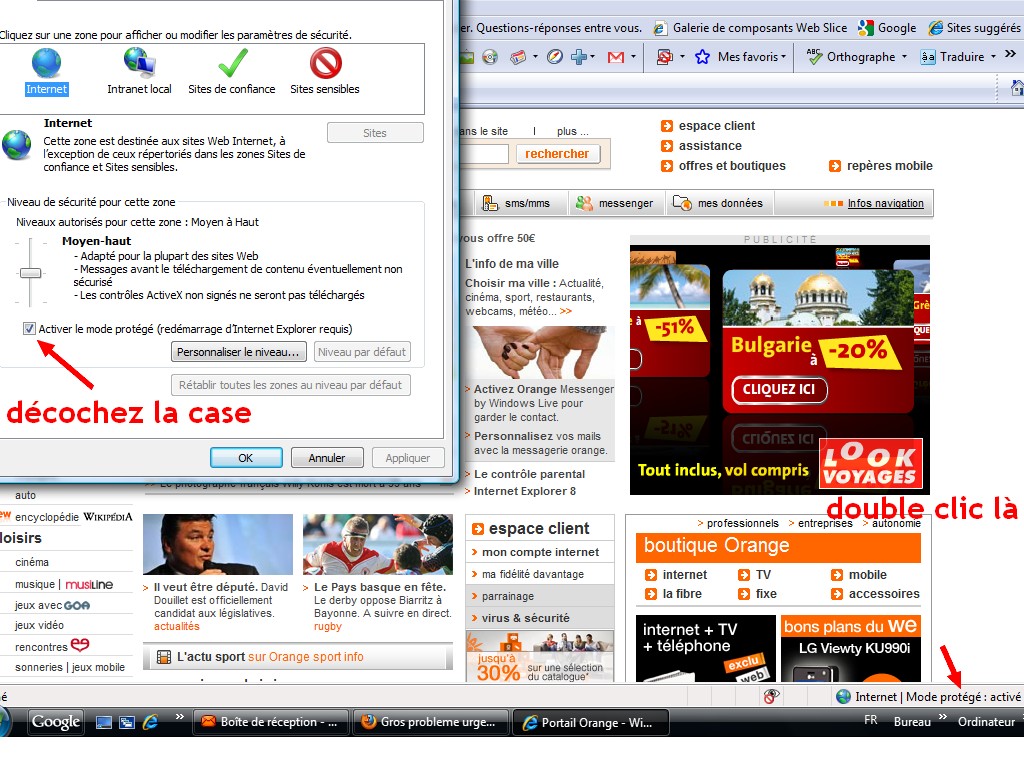
Task: Click the Orthographe spell-check icon
Action: point(813,57)
